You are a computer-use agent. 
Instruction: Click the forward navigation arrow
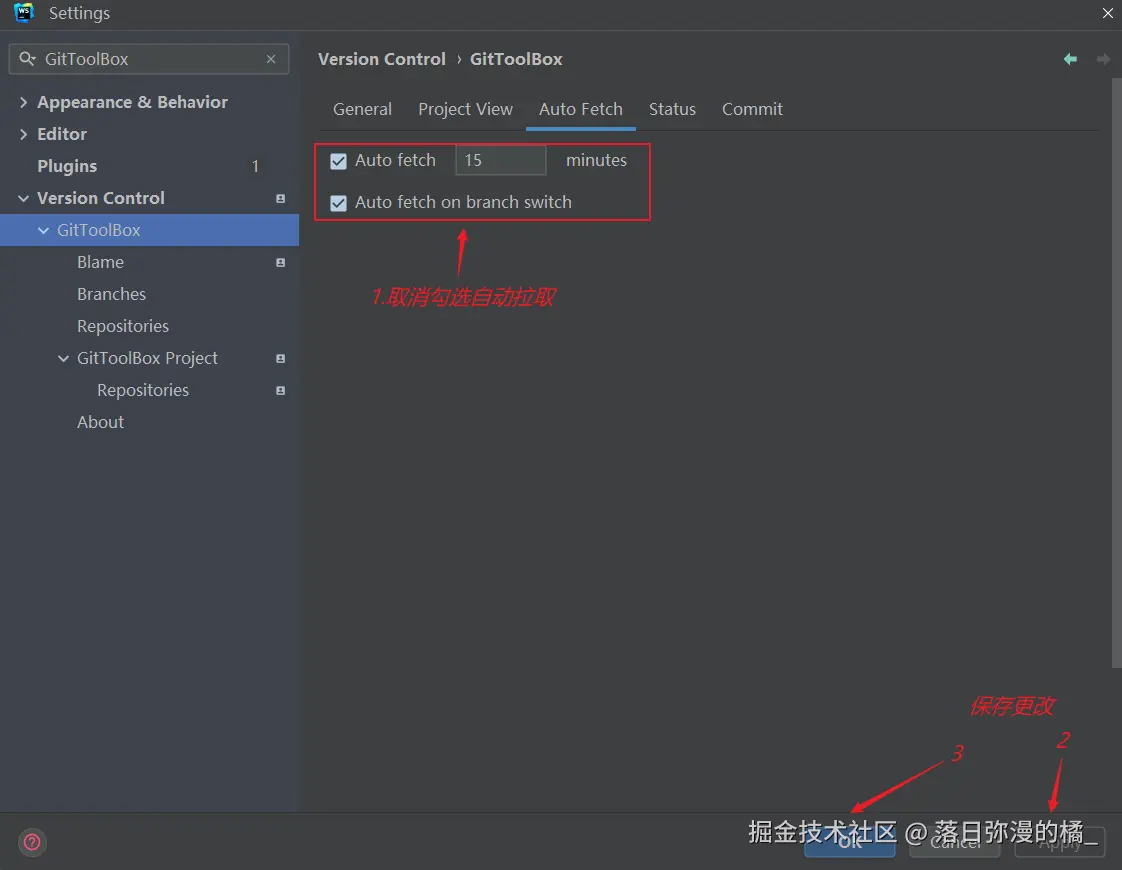tap(1103, 59)
